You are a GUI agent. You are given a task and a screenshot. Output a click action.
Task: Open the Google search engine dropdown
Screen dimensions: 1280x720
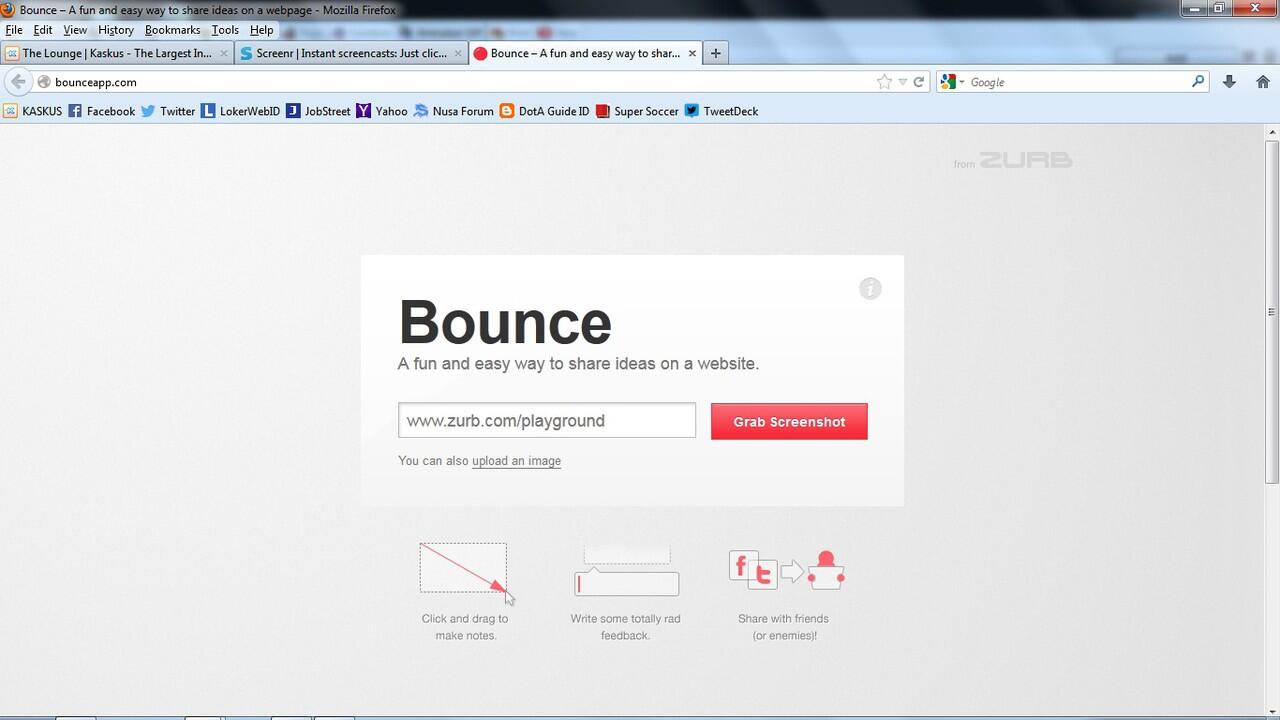coord(953,82)
